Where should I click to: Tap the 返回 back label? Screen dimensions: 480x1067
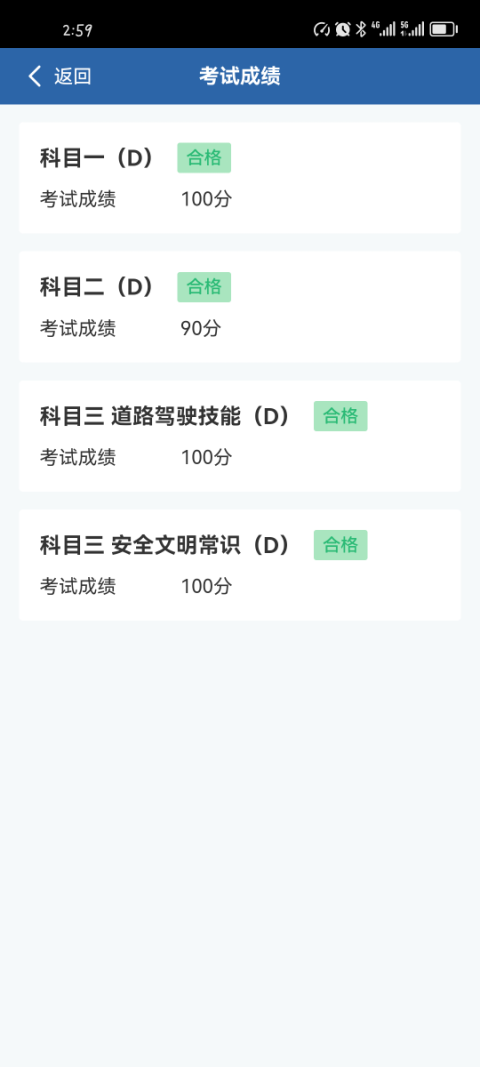[x=73, y=76]
